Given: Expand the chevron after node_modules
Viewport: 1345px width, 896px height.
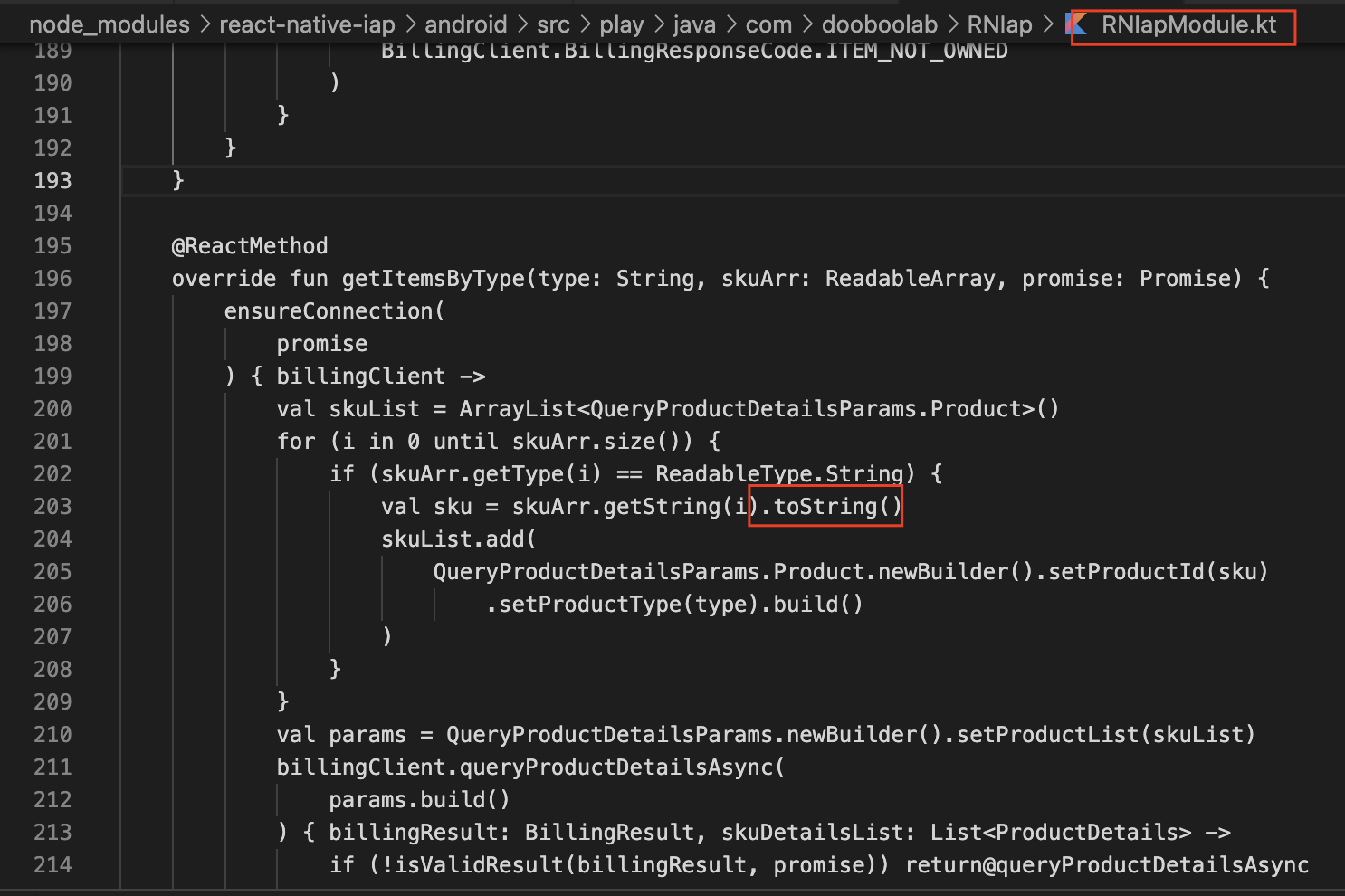Looking at the screenshot, I should point(205,24).
